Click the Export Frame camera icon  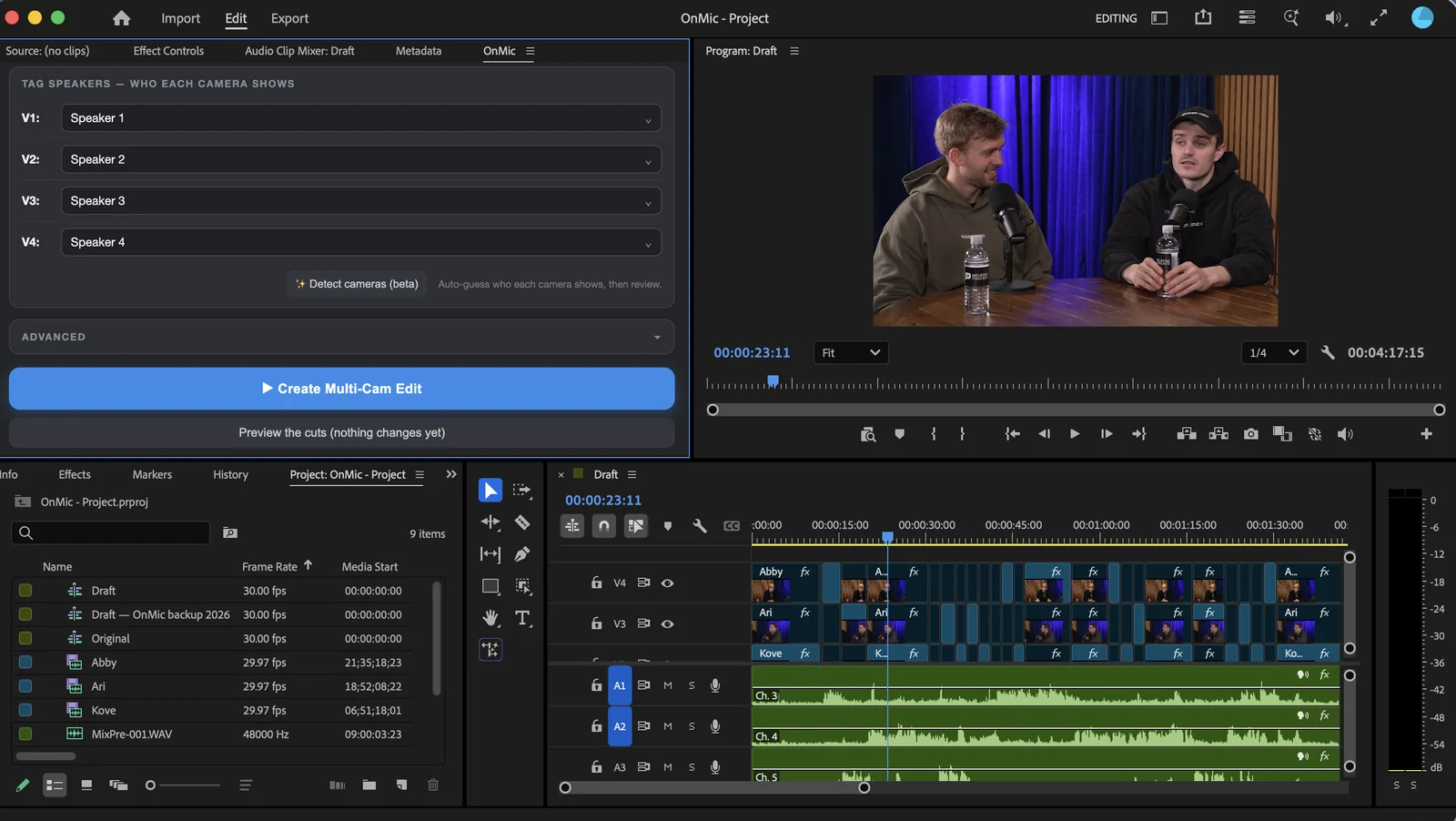[x=1251, y=434]
